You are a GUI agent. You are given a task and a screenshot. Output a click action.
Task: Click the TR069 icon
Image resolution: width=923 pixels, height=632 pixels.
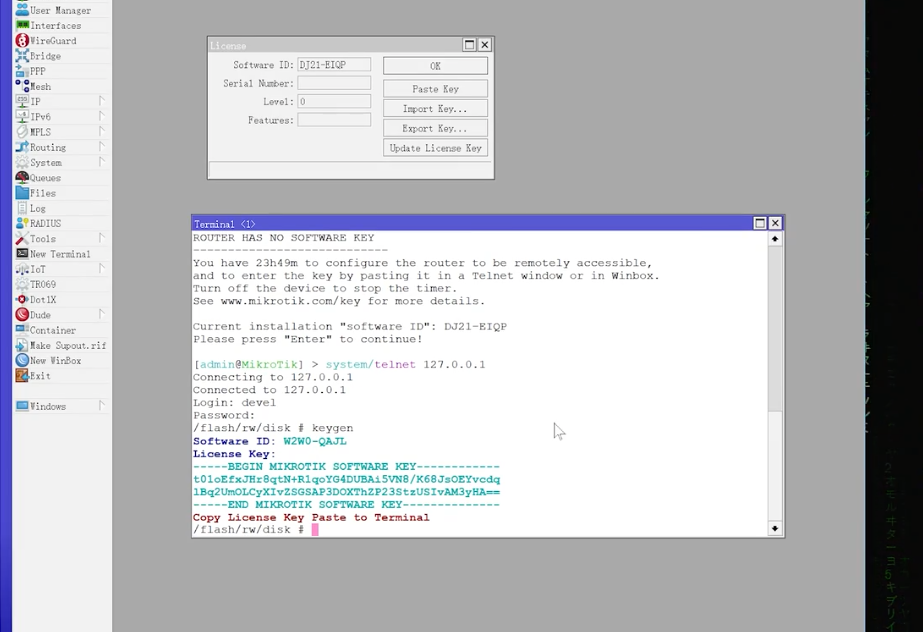pos(22,284)
